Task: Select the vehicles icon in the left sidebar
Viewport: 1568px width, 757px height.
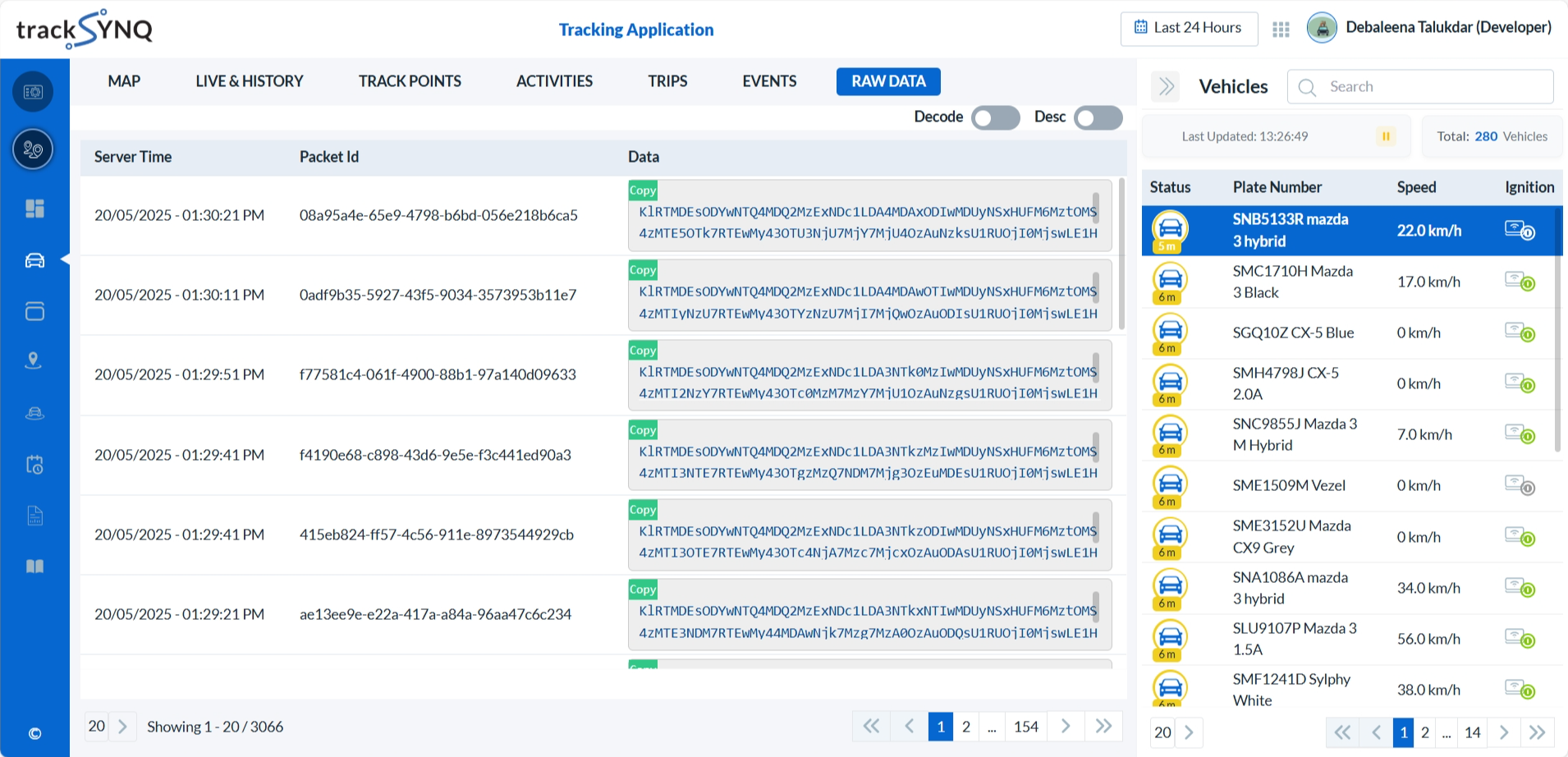Action: tap(34, 260)
